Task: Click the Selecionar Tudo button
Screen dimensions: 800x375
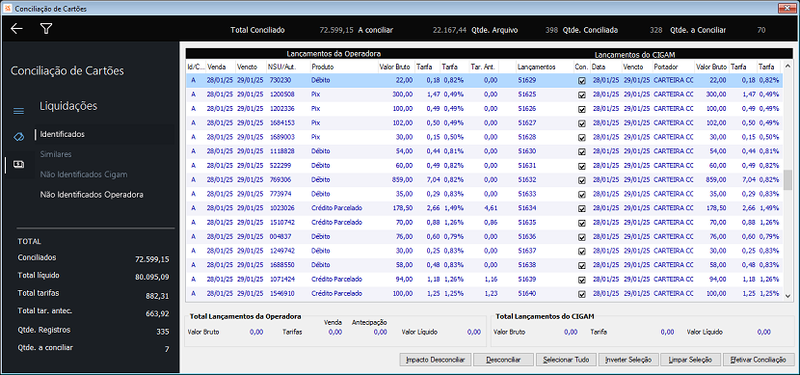Action: click(566, 360)
